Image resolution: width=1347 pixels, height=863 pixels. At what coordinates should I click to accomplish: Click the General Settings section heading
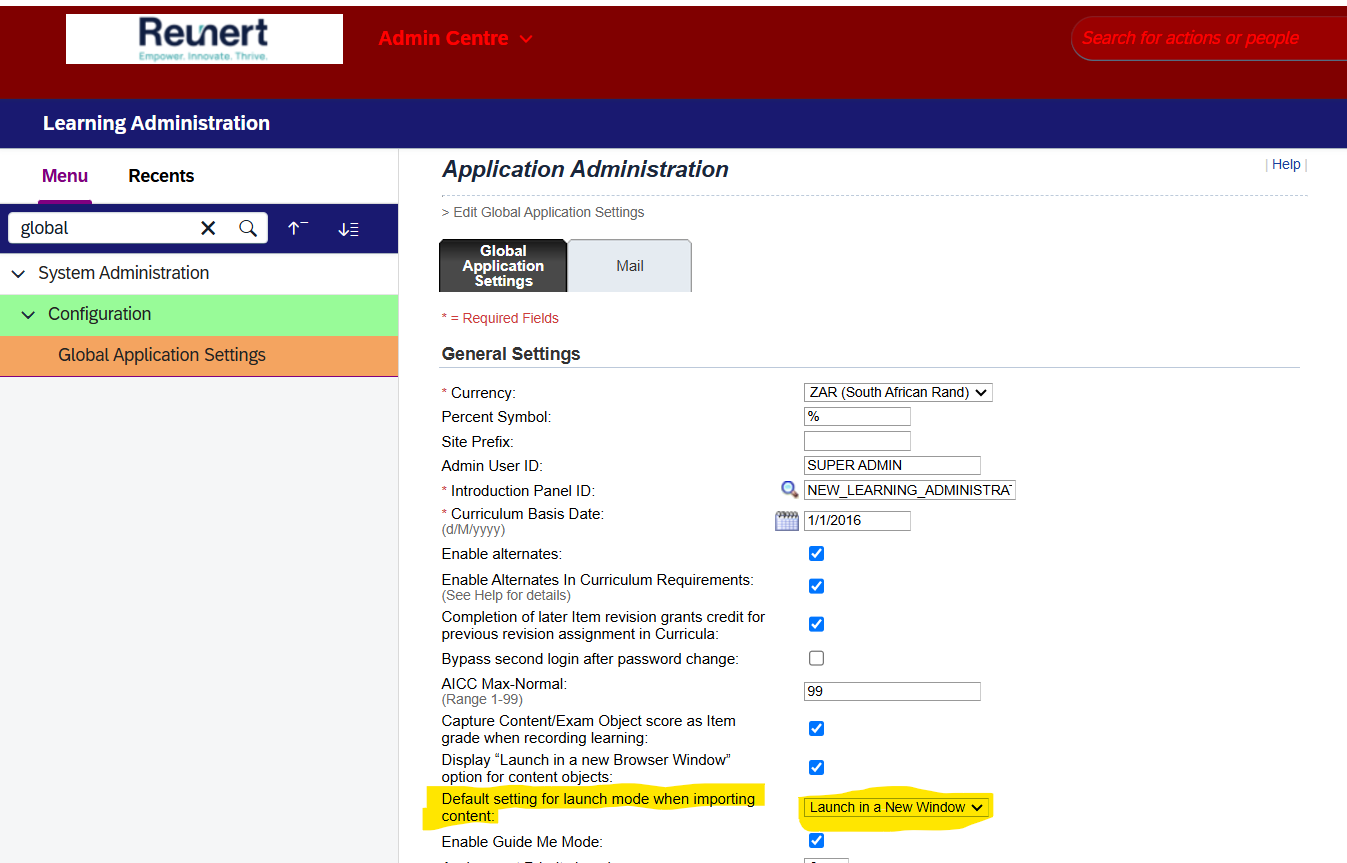coord(511,354)
